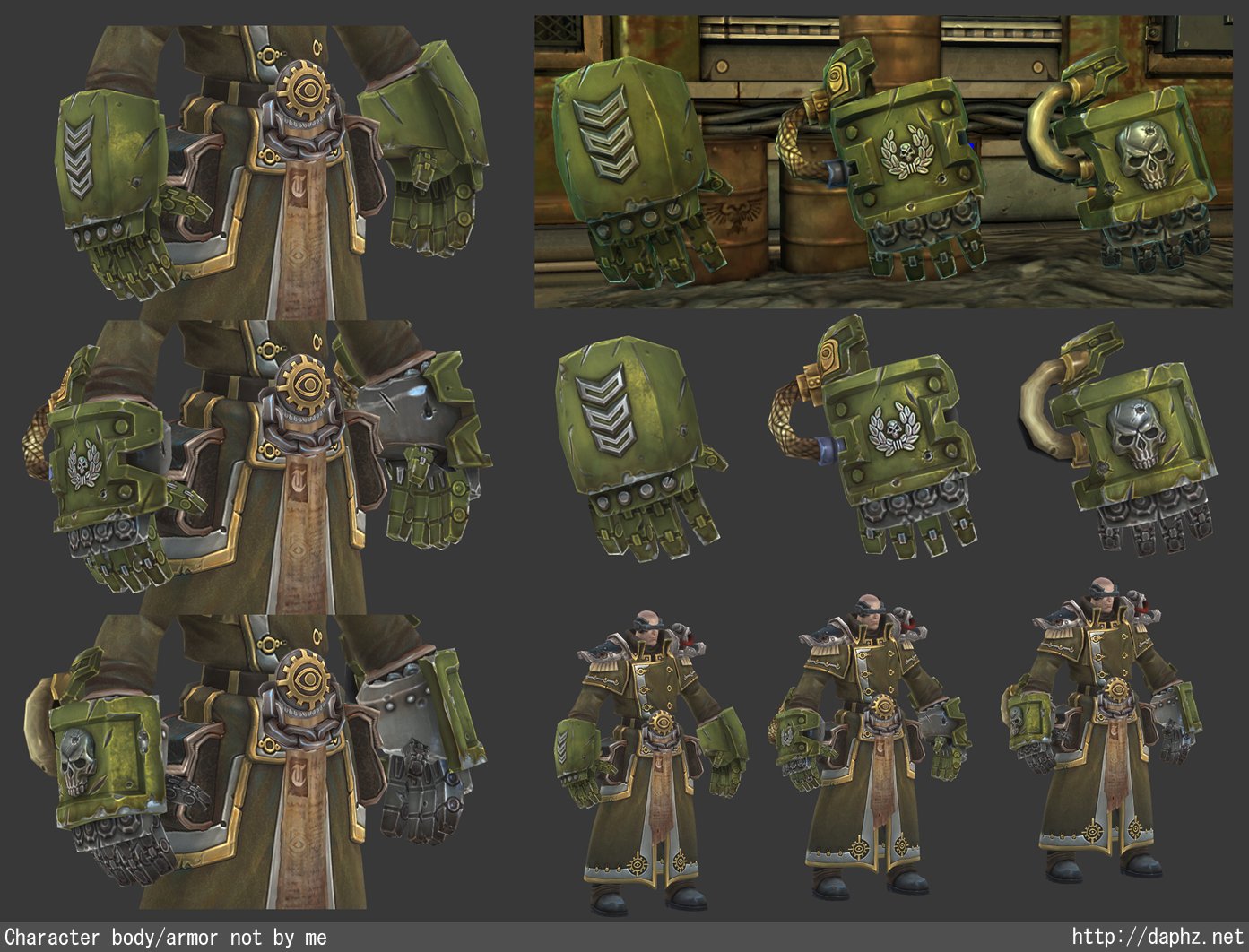Viewport: 1249px width, 952px height.
Task: Open the top close-up with chevron gauntlet
Action: click(x=273, y=172)
